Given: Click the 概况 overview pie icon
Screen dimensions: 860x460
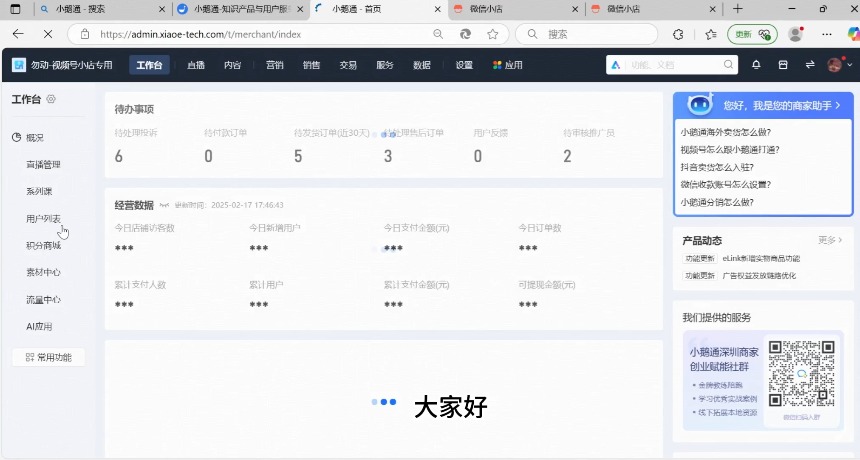Looking at the screenshot, I should coord(16,137).
